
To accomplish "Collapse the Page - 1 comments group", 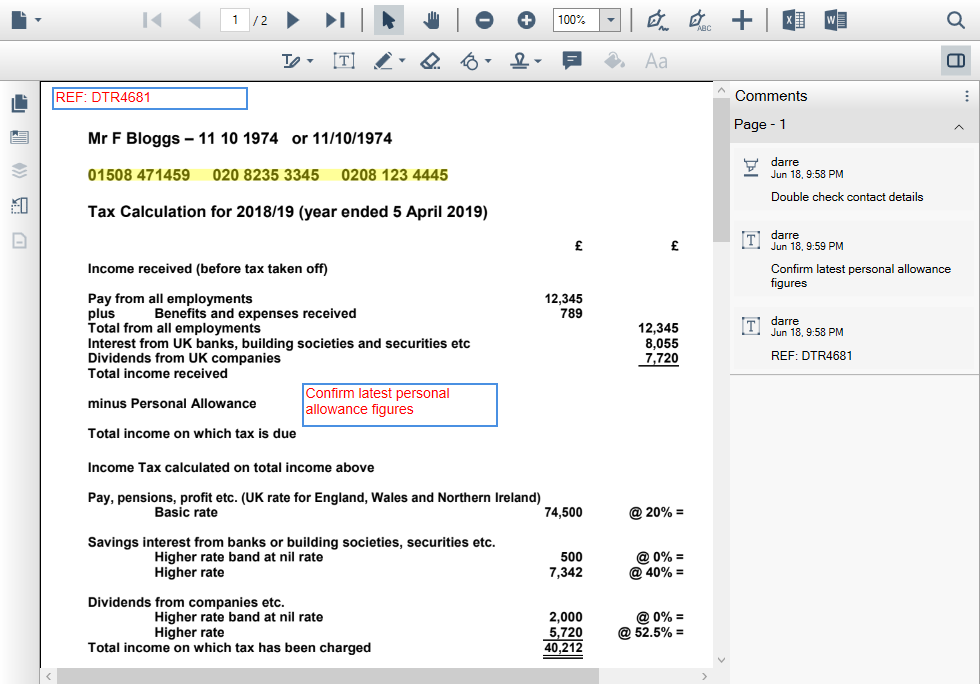I will (958, 126).
